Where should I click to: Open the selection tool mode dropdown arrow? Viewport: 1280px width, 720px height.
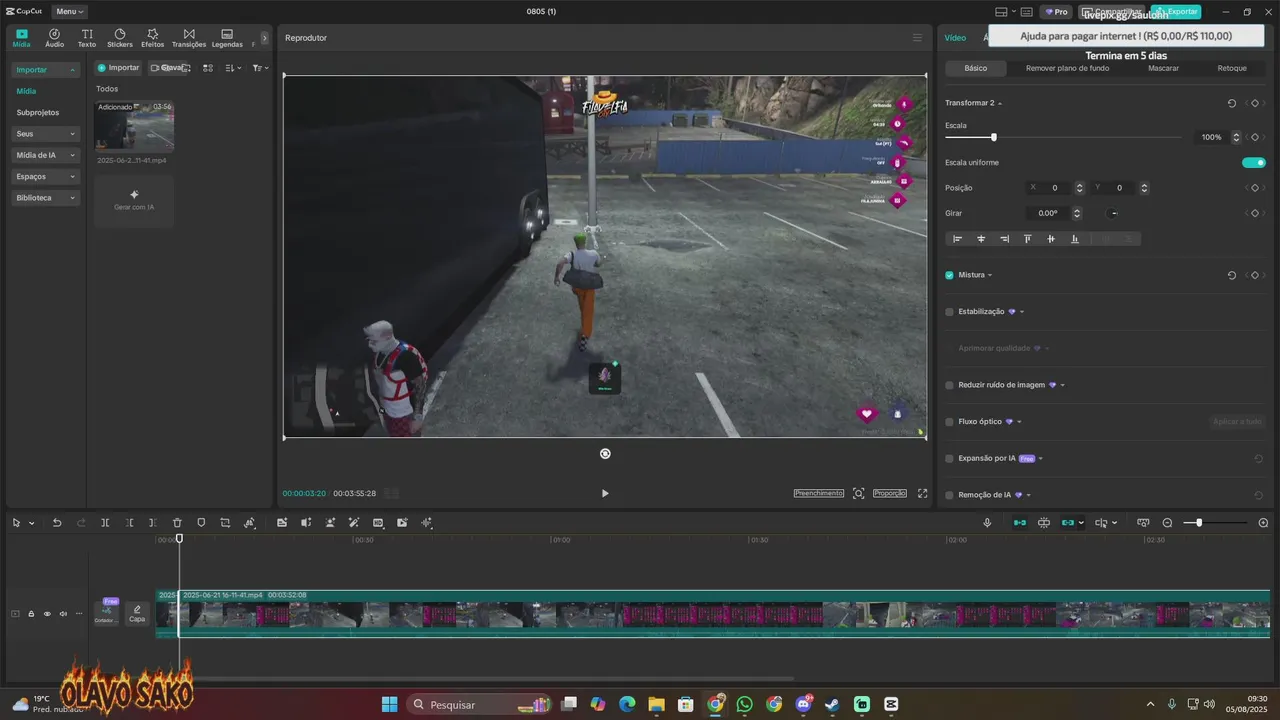point(31,523)
